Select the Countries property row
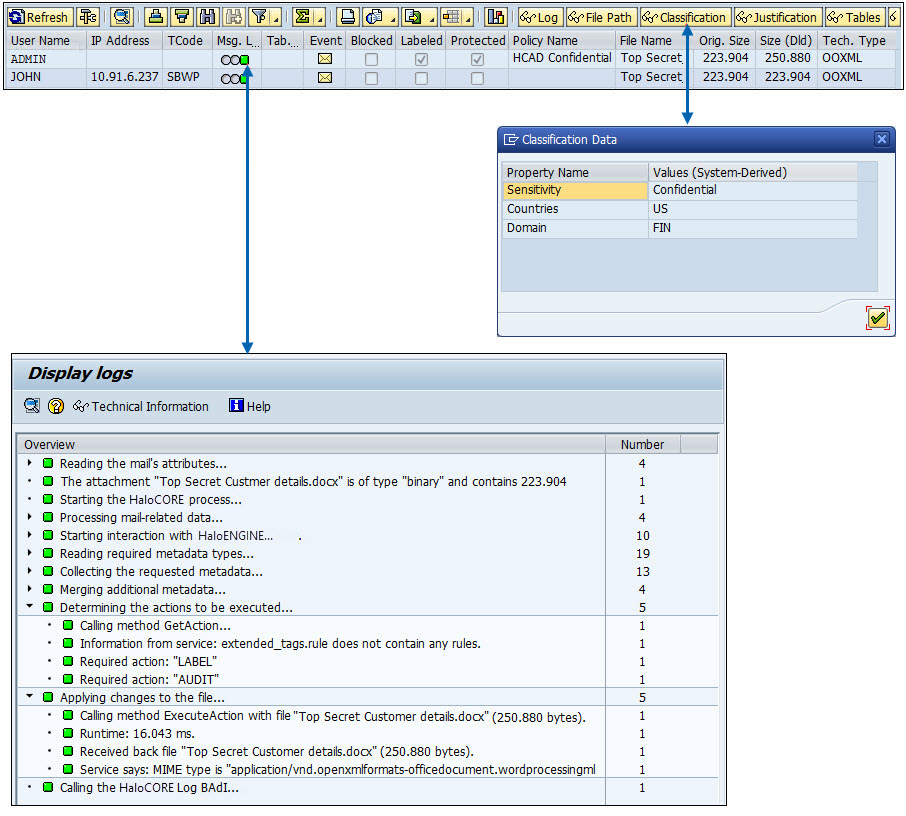 [x=680, y=209]
